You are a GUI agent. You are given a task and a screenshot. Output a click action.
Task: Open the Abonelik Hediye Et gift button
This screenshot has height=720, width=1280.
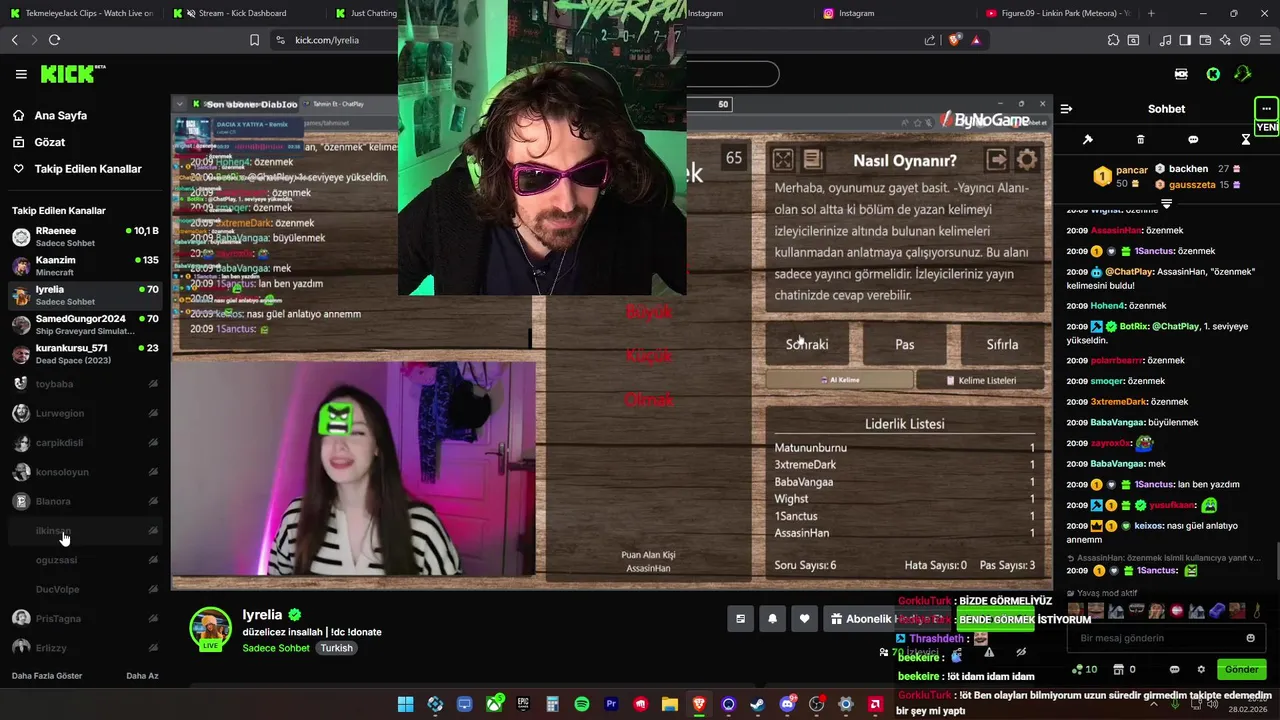point(887,619)
